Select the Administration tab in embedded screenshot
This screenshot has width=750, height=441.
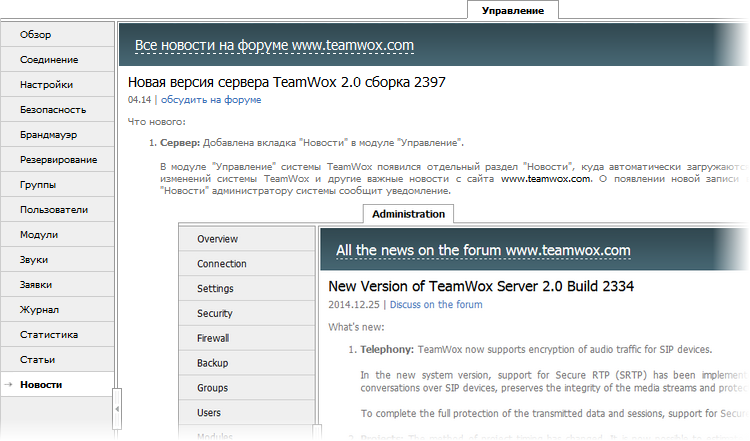408,214
